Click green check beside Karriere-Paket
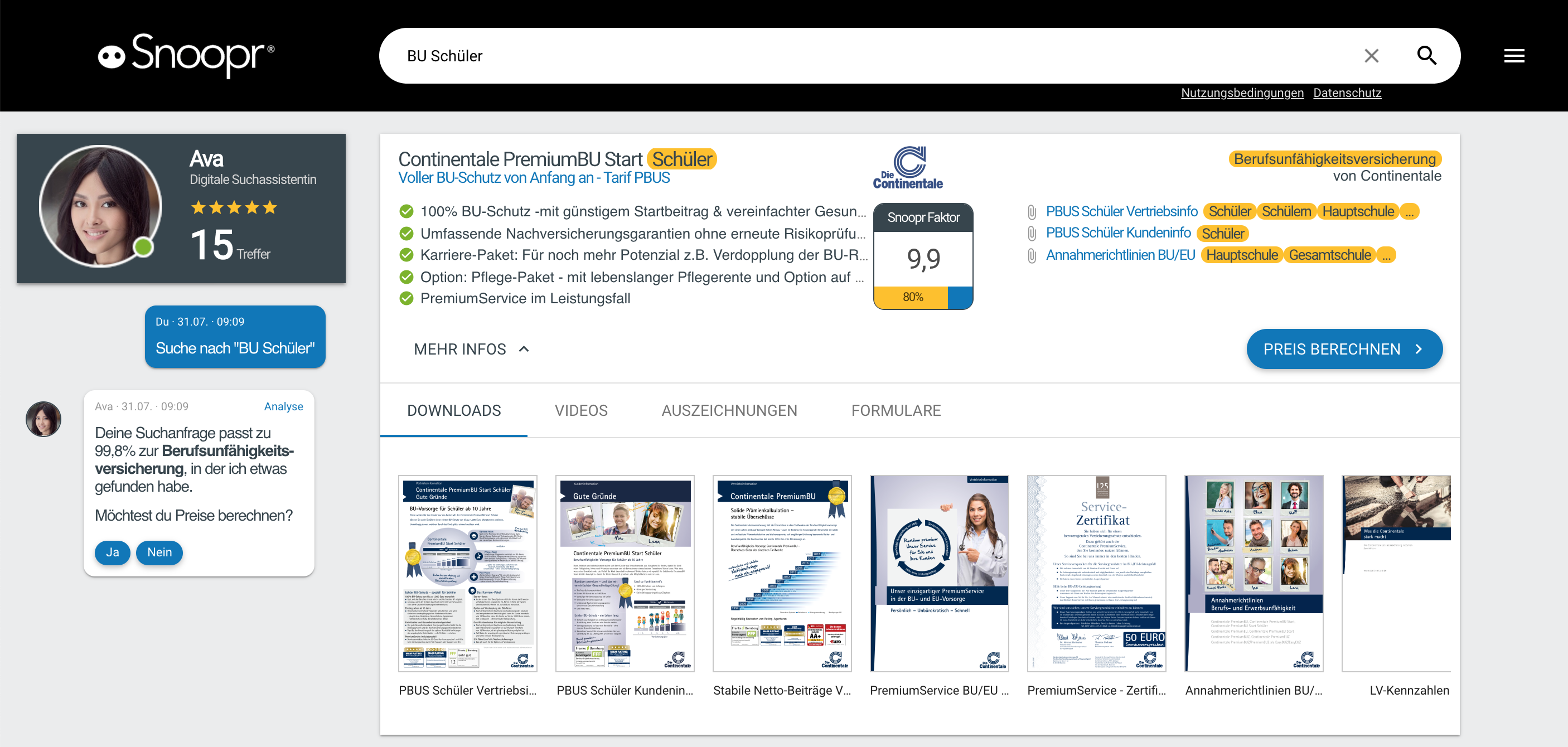The width and height of the screenshot is (1568, 747). (x=406, y=255)
